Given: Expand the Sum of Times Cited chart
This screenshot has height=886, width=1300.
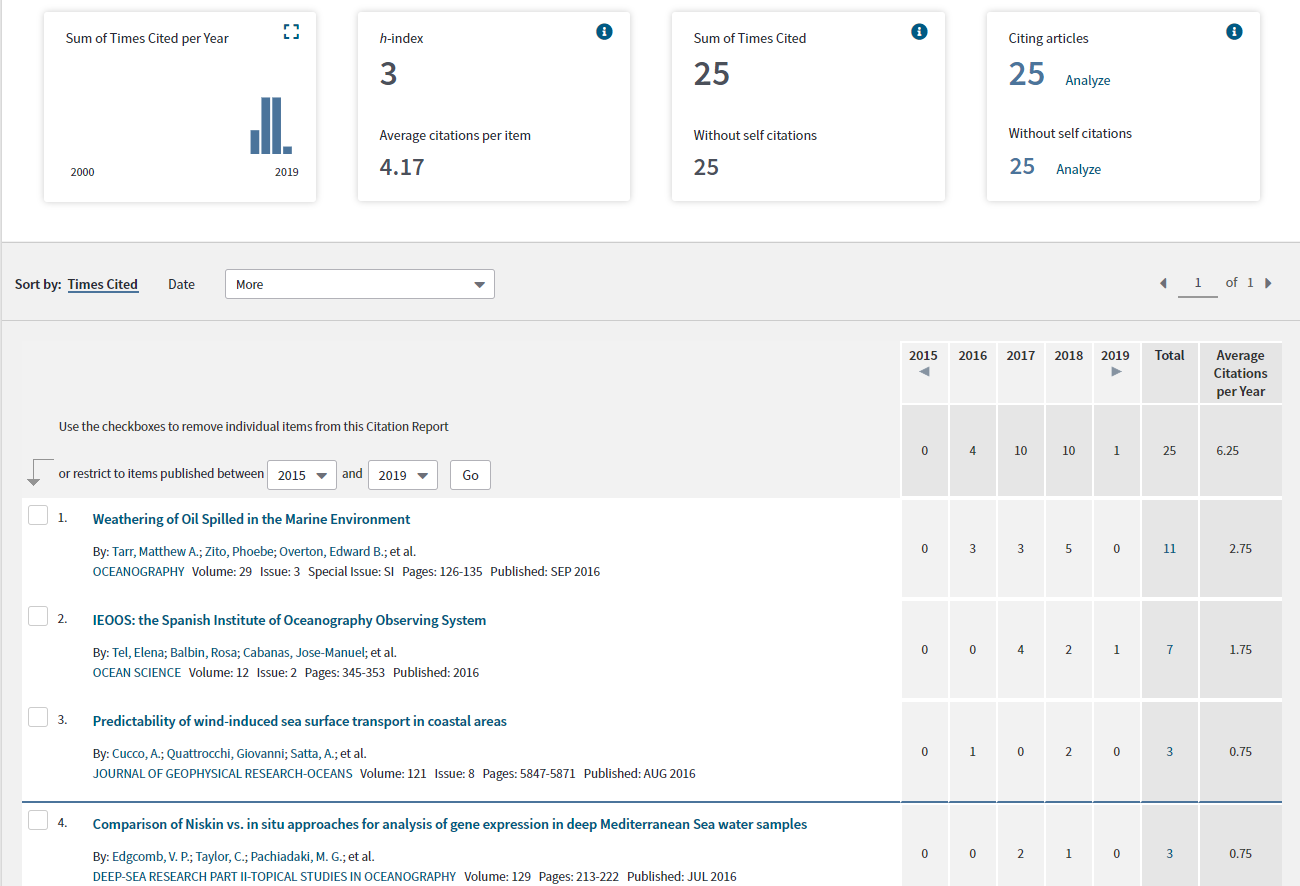Looking at the screenshot, I should click(x=291, y=33).
